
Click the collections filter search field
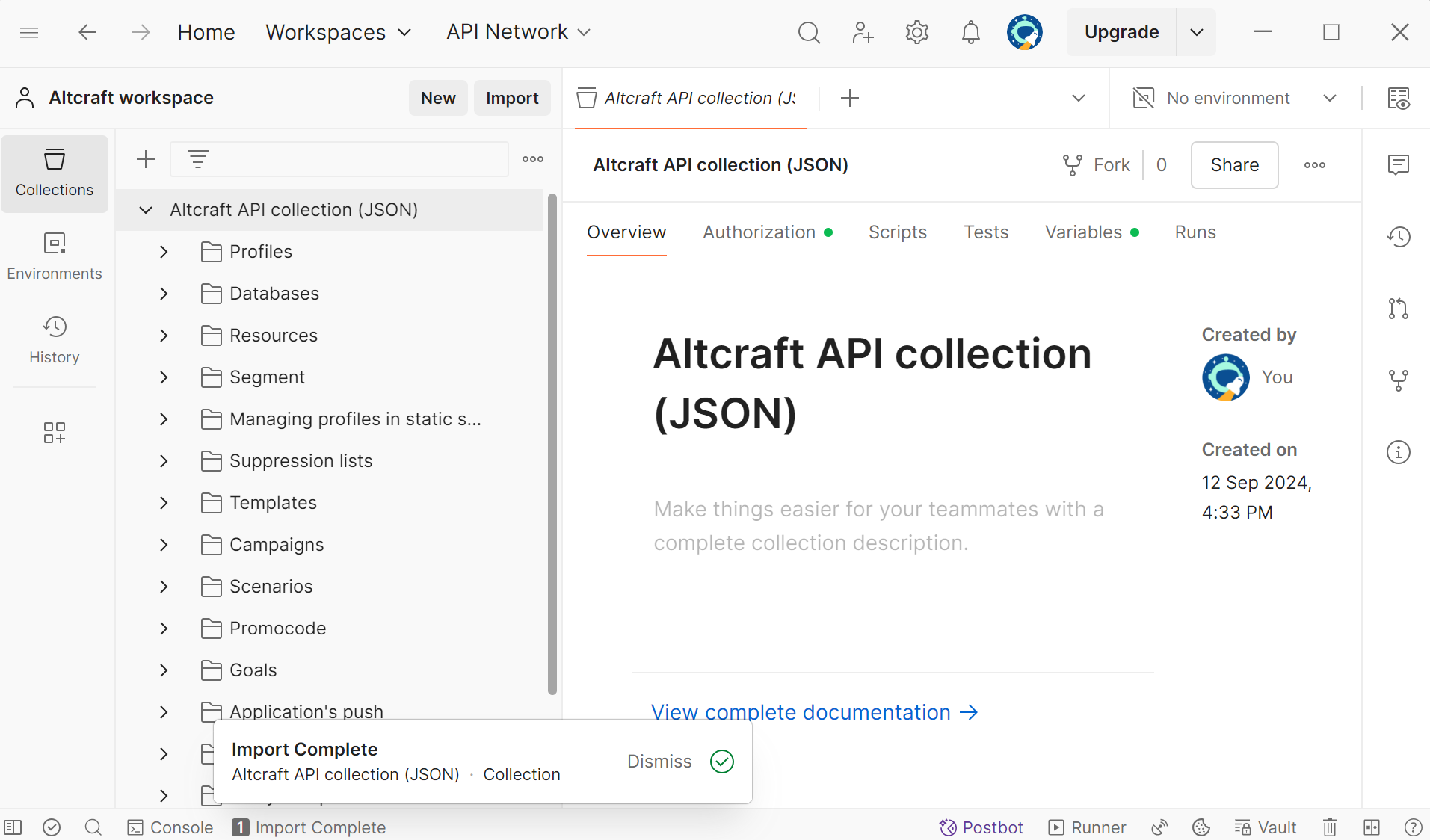(339, 159)
